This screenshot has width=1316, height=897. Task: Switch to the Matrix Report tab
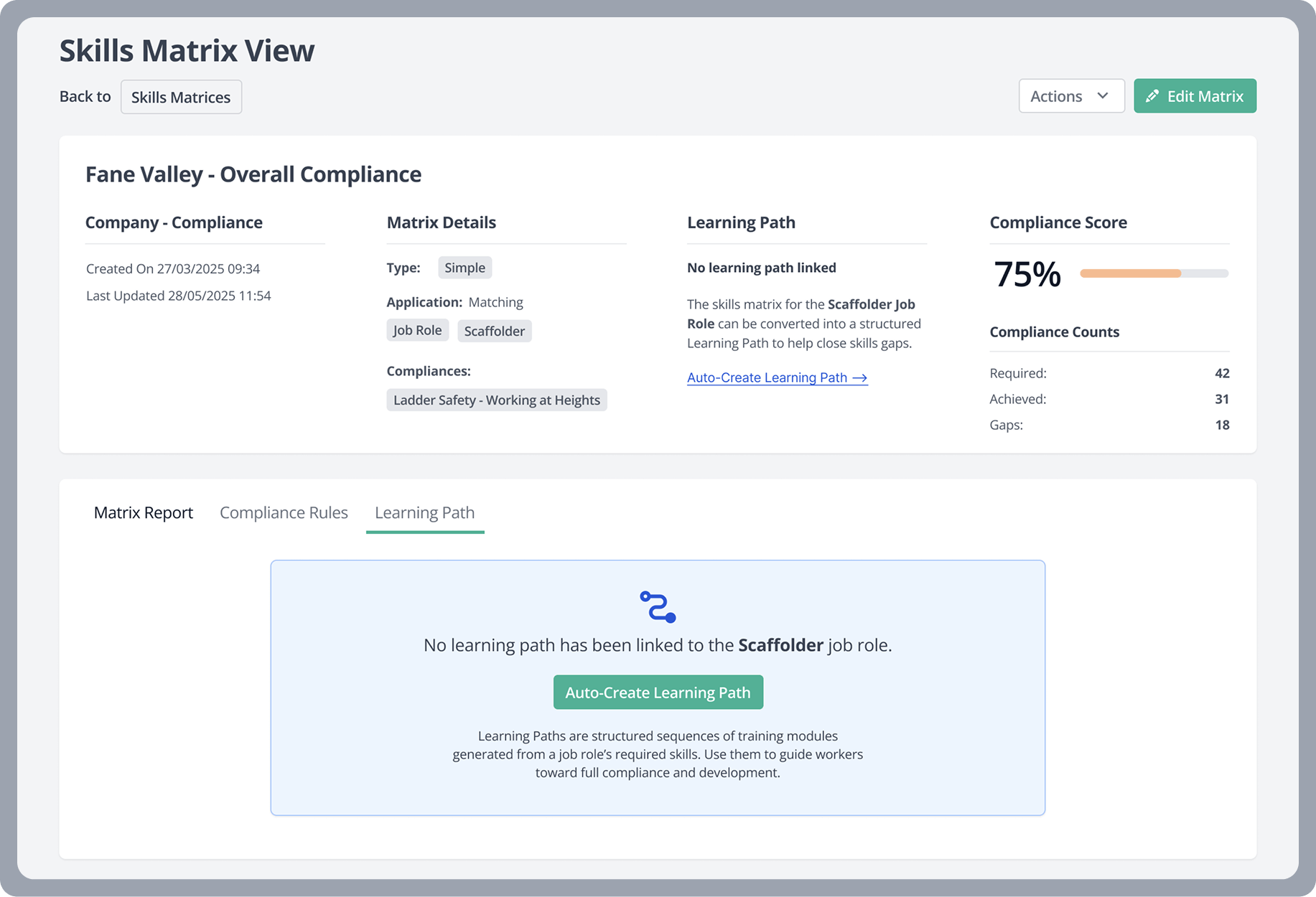coord(143,512)
